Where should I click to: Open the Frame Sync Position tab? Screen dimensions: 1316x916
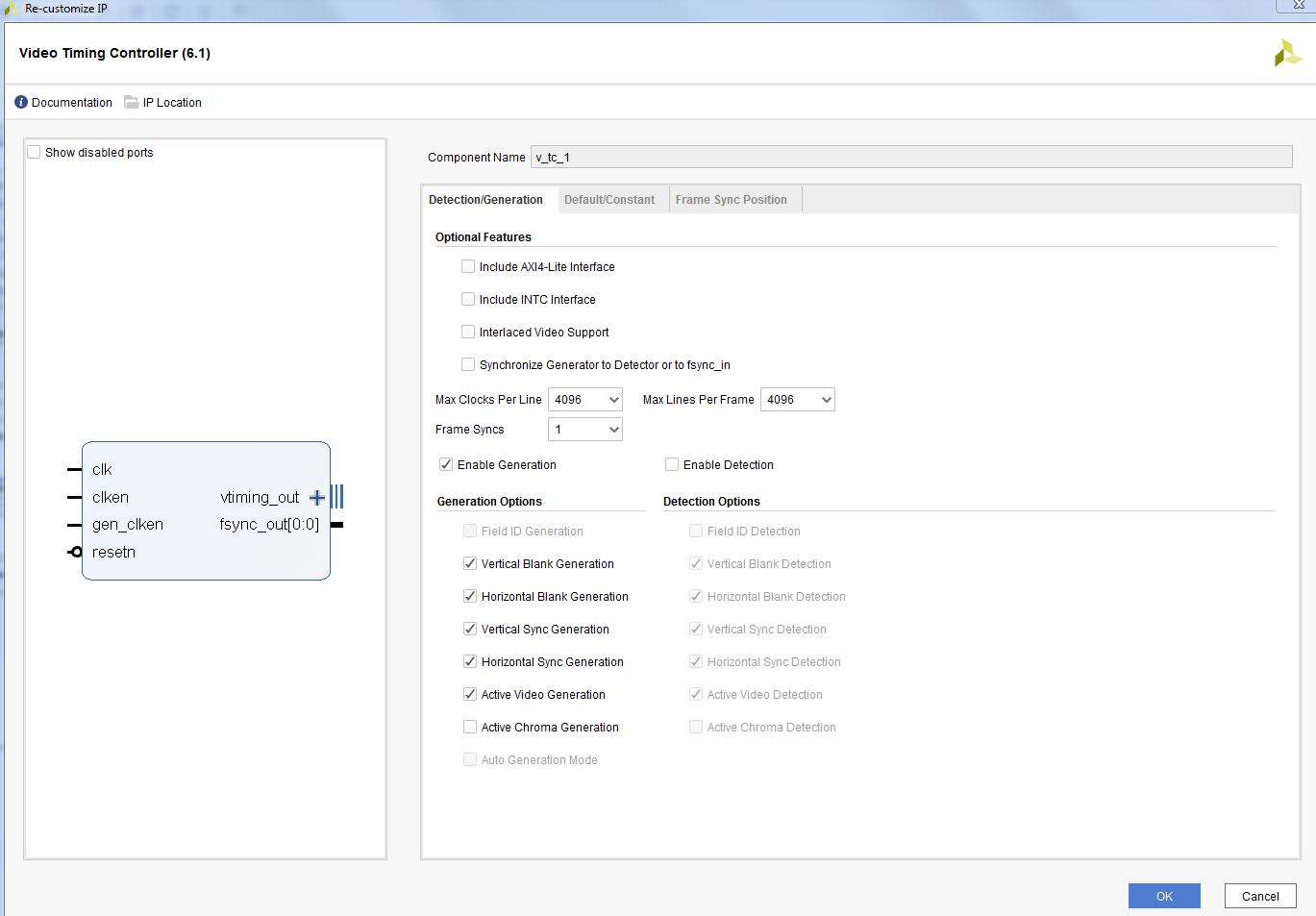pos(731,200)
